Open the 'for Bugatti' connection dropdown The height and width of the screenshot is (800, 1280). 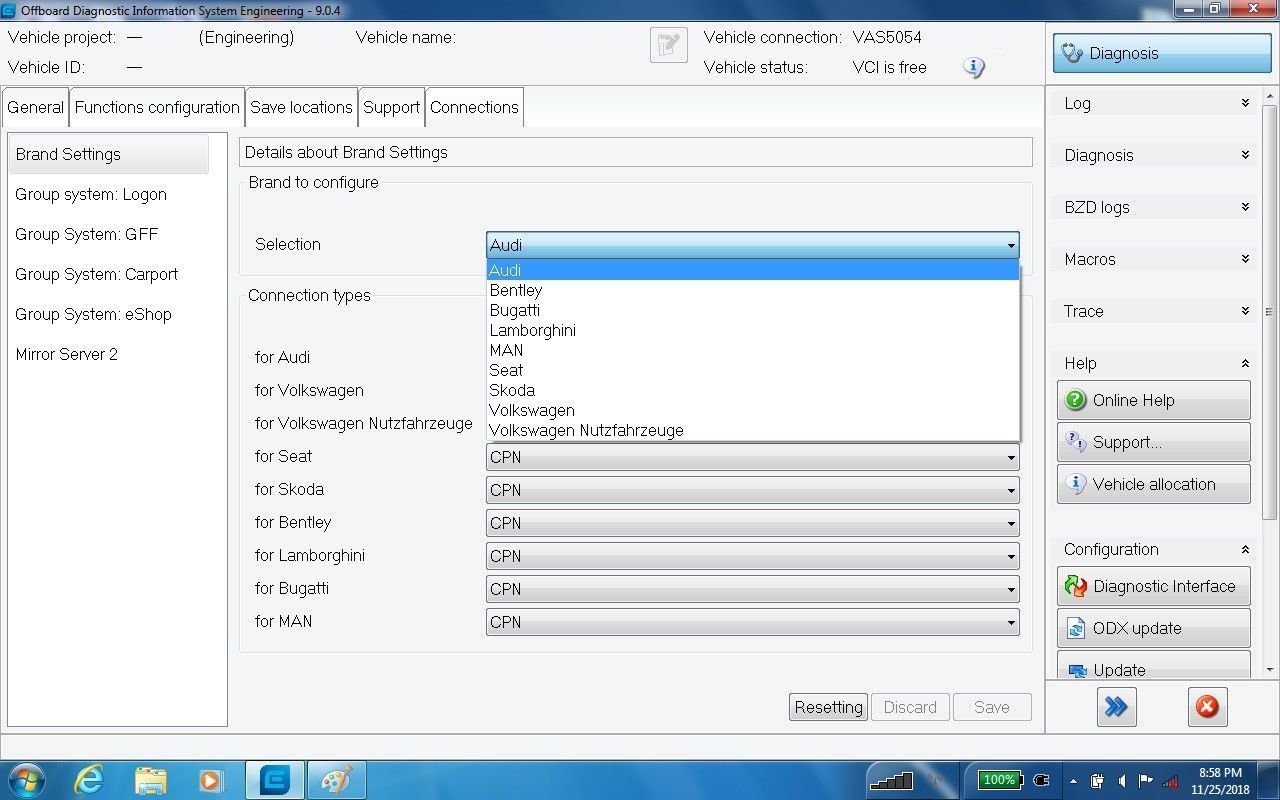[x=752, y=589]
